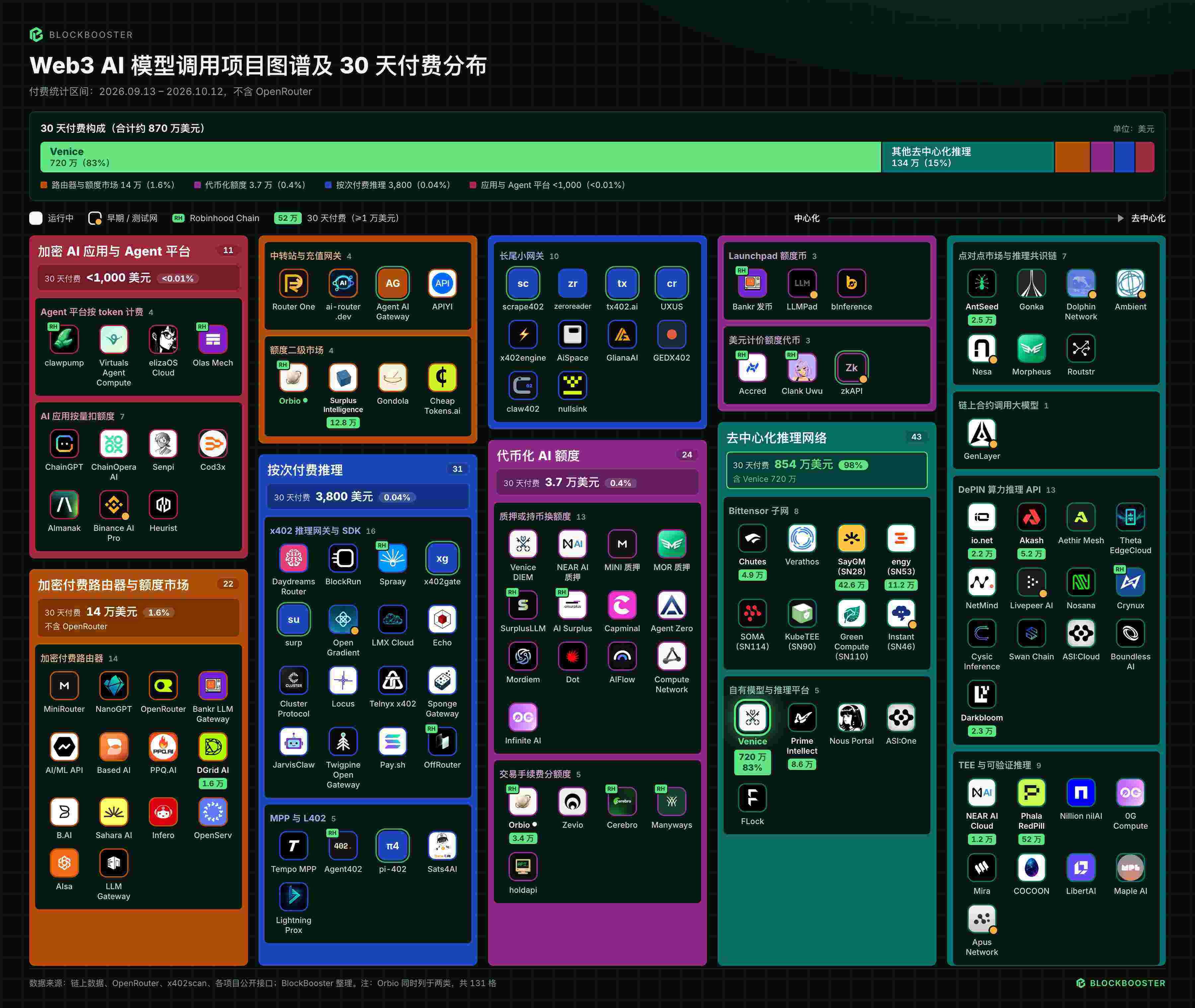The width and height of the screenshot is (1195, 1008).
Task: Click the orange legend swatch for 路由器与额度市场
Action: click(43, 185)
